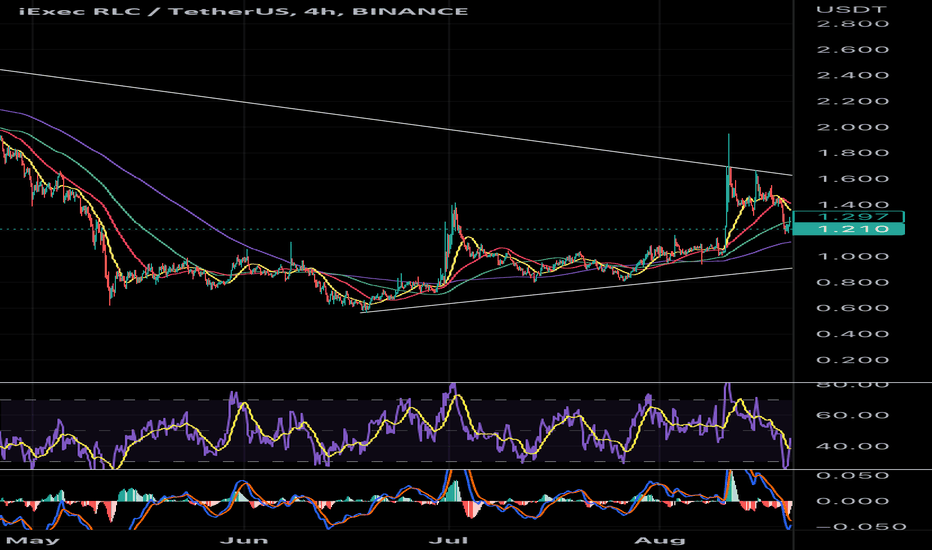This screenshot has width=932, height=550.
Task: Click the 0.400 price axis value
Action: click(x=852, y=334)
